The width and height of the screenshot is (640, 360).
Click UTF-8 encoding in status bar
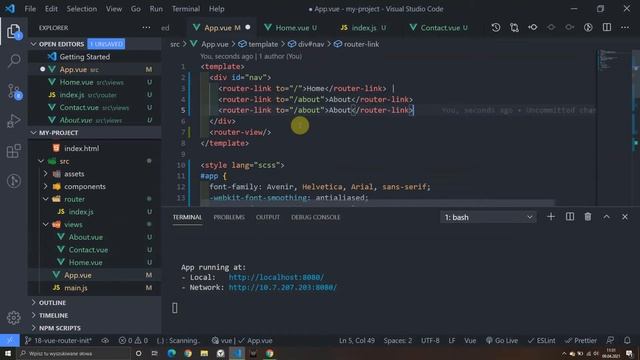tap(430, 340)
